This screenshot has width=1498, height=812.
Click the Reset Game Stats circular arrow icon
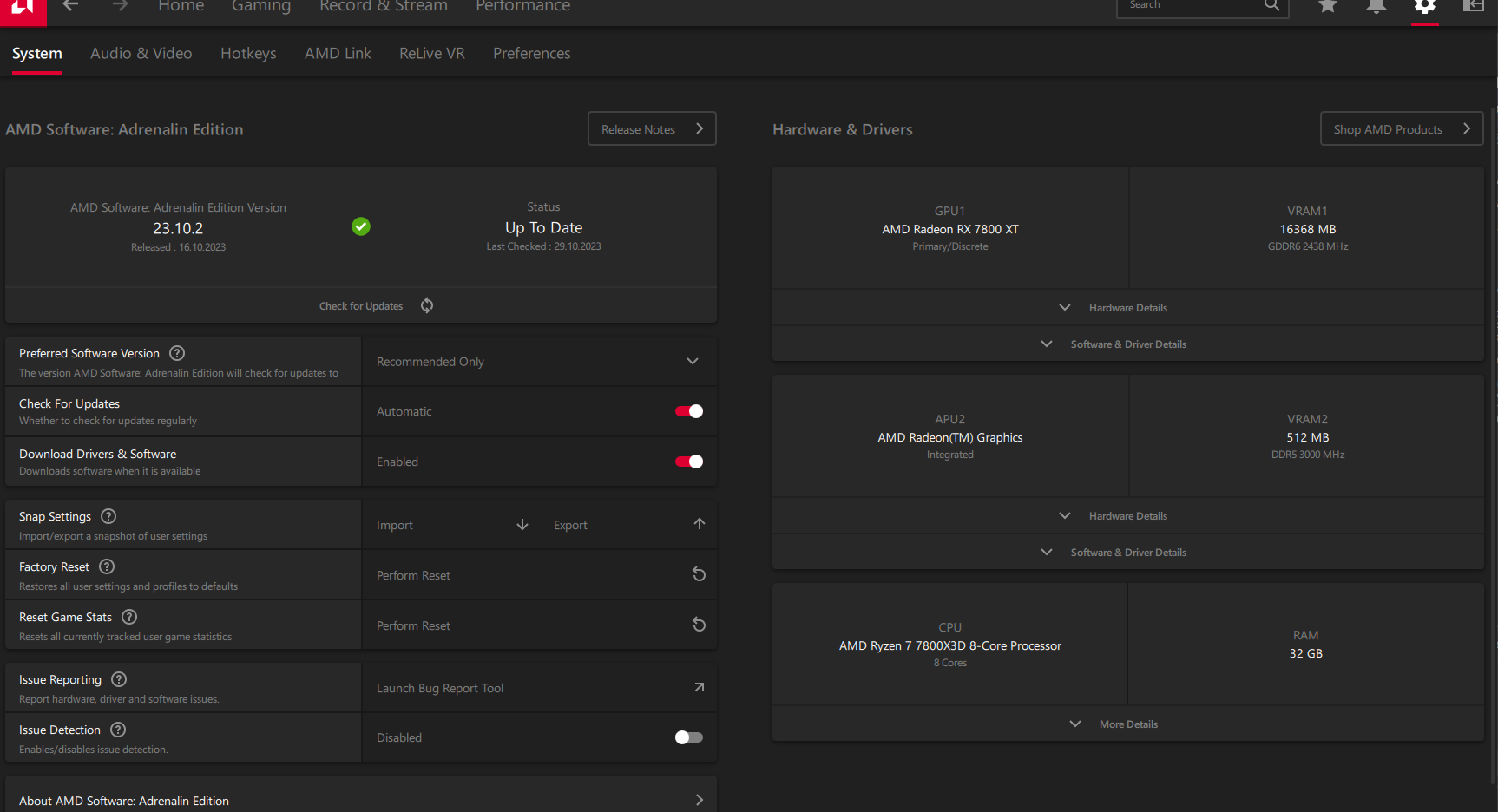[699, 625]
